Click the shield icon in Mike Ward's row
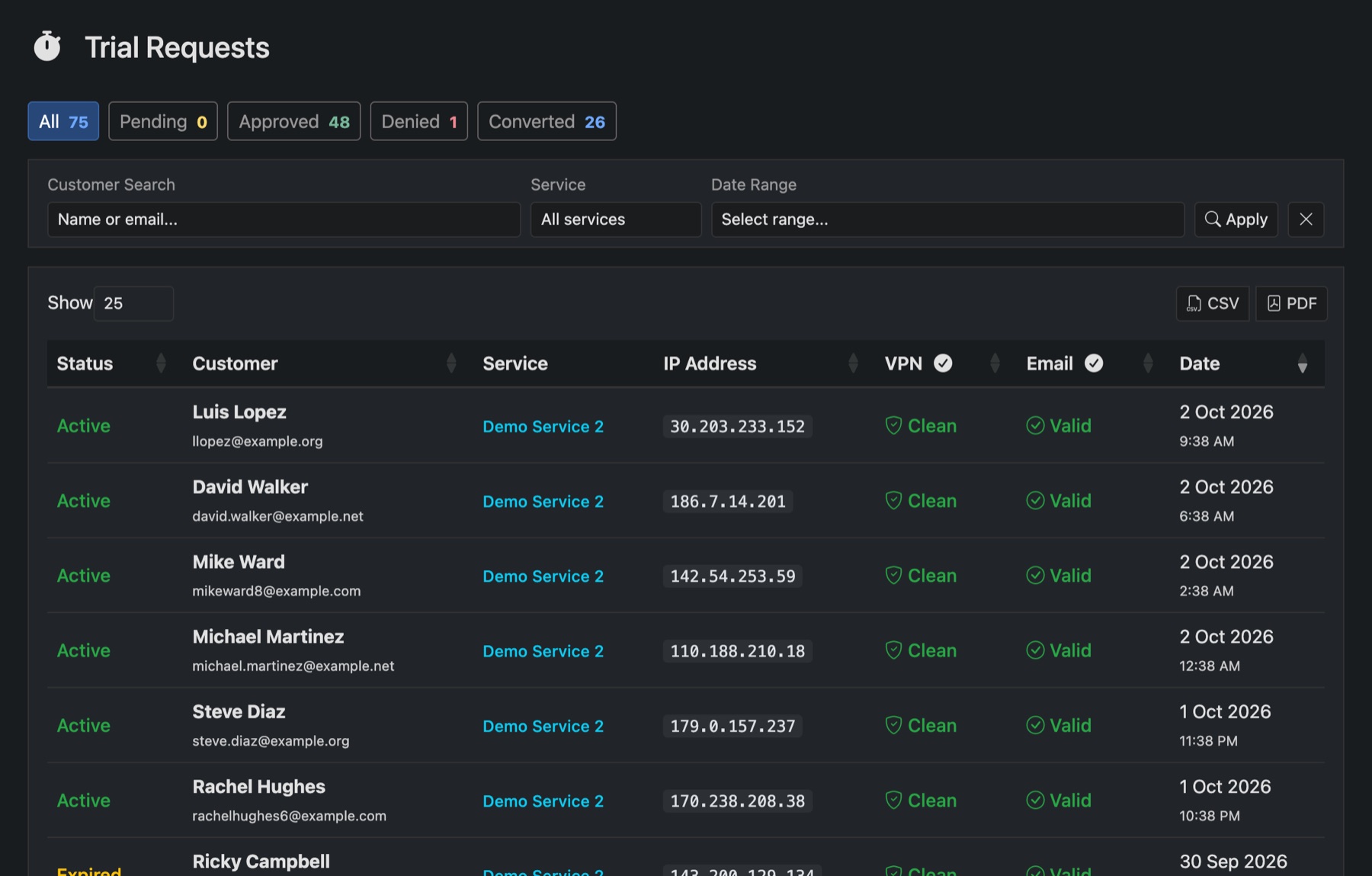1372x876 pixels. [893, 575]
